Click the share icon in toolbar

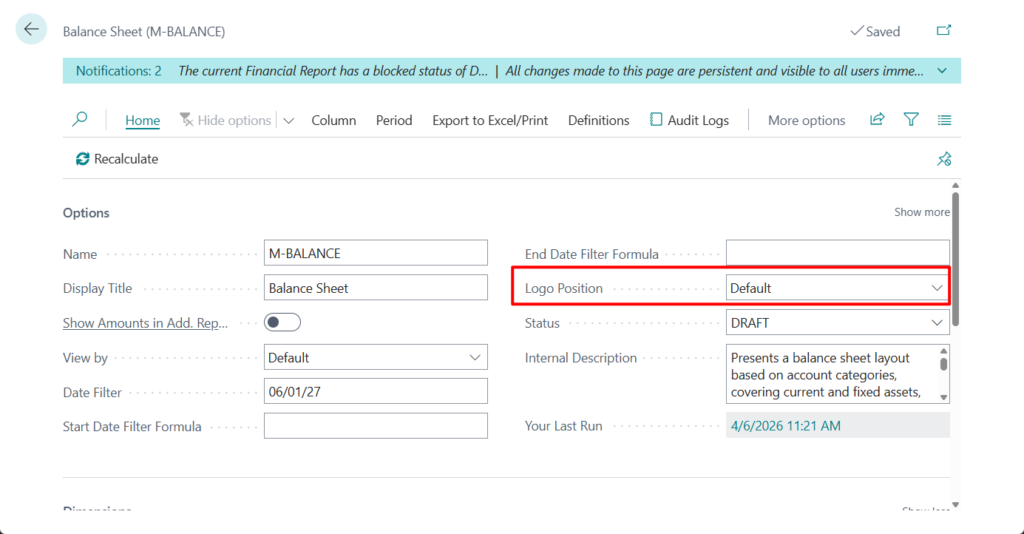coord(877,120)
